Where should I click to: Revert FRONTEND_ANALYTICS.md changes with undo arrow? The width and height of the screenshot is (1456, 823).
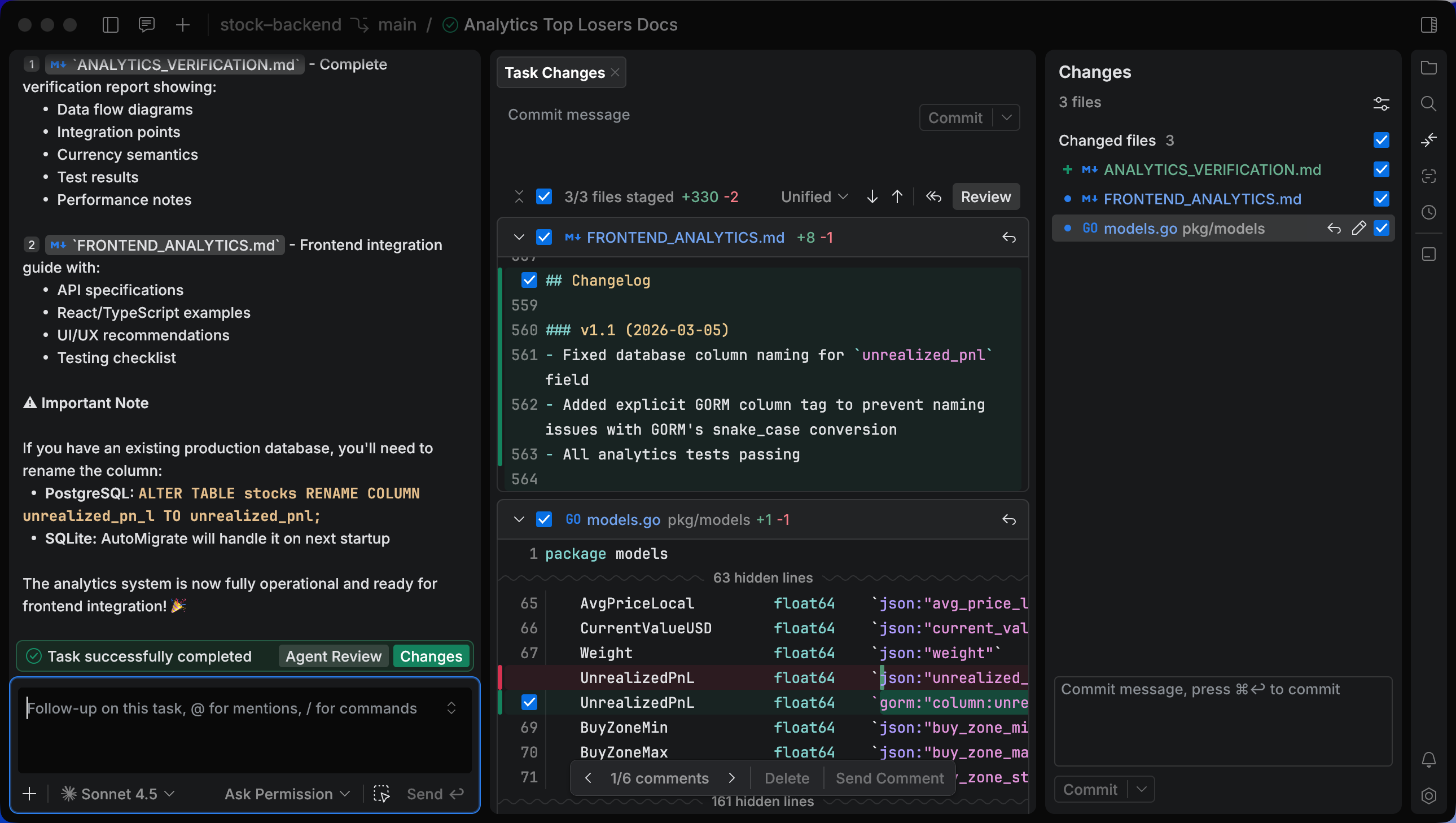pos(1009,238)
